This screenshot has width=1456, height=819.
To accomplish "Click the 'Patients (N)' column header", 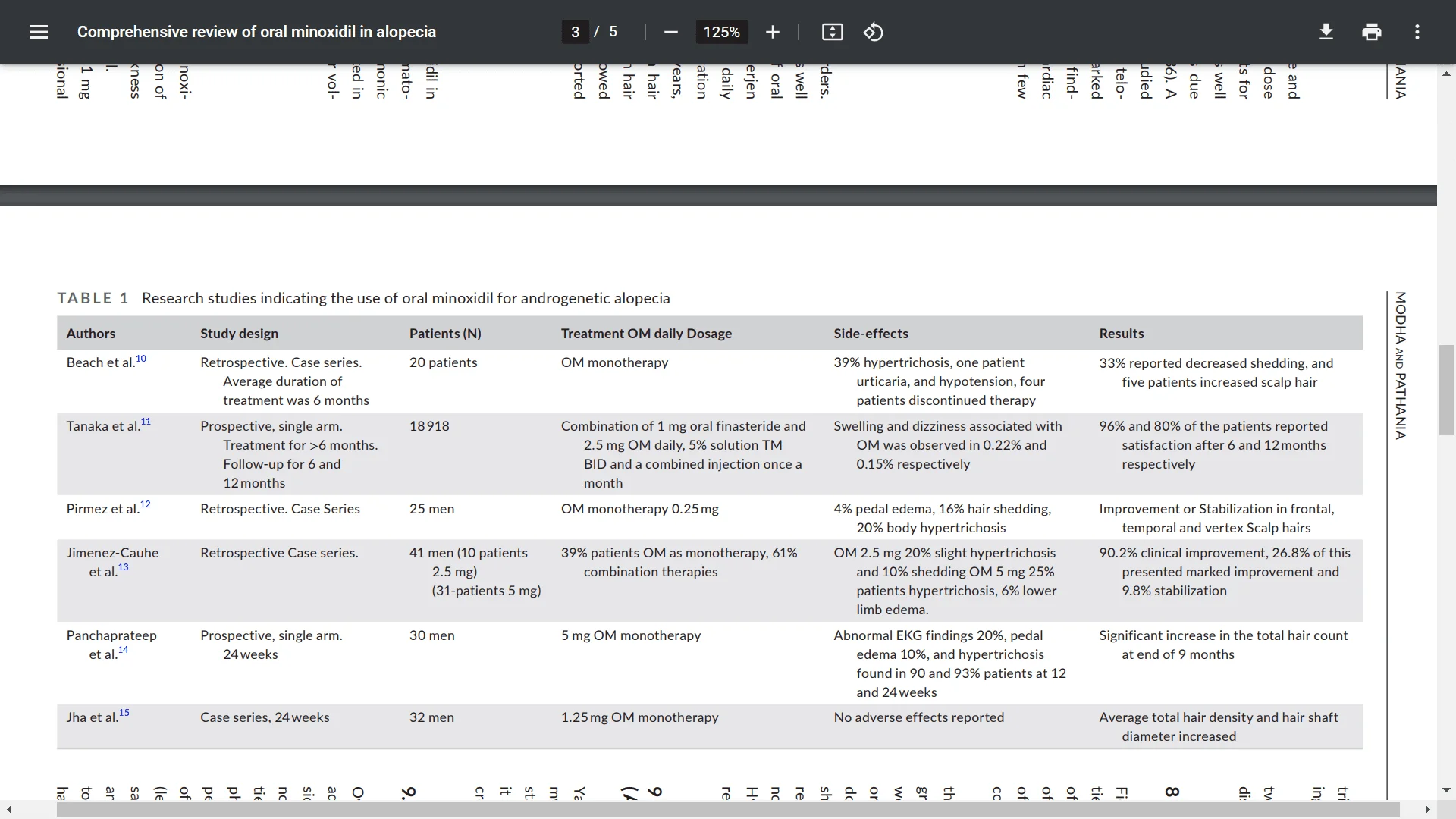I will coord(445,334).
